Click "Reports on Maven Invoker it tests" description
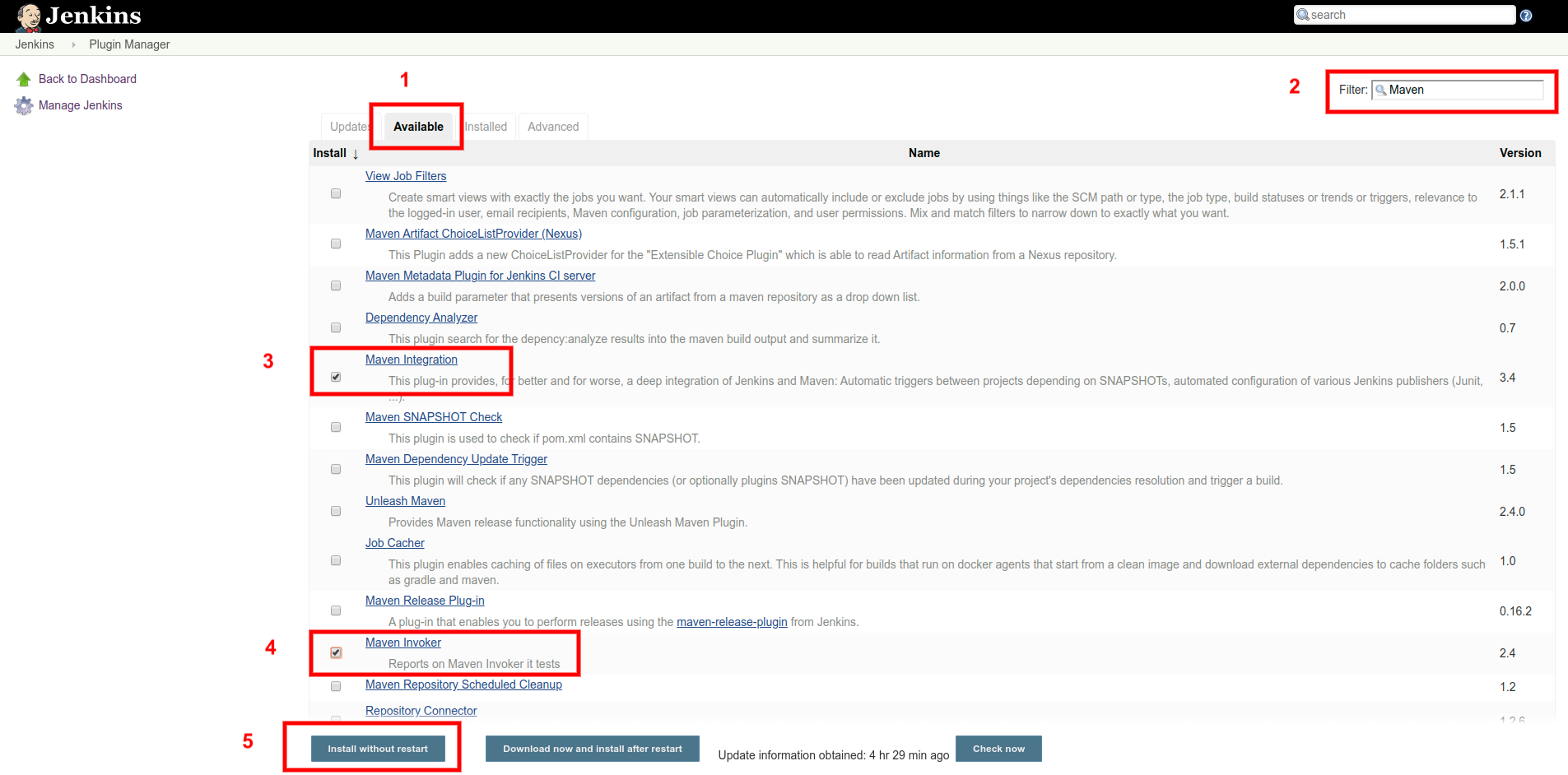The height and width of the screenshot is (775, 1568). pos(474,664)
